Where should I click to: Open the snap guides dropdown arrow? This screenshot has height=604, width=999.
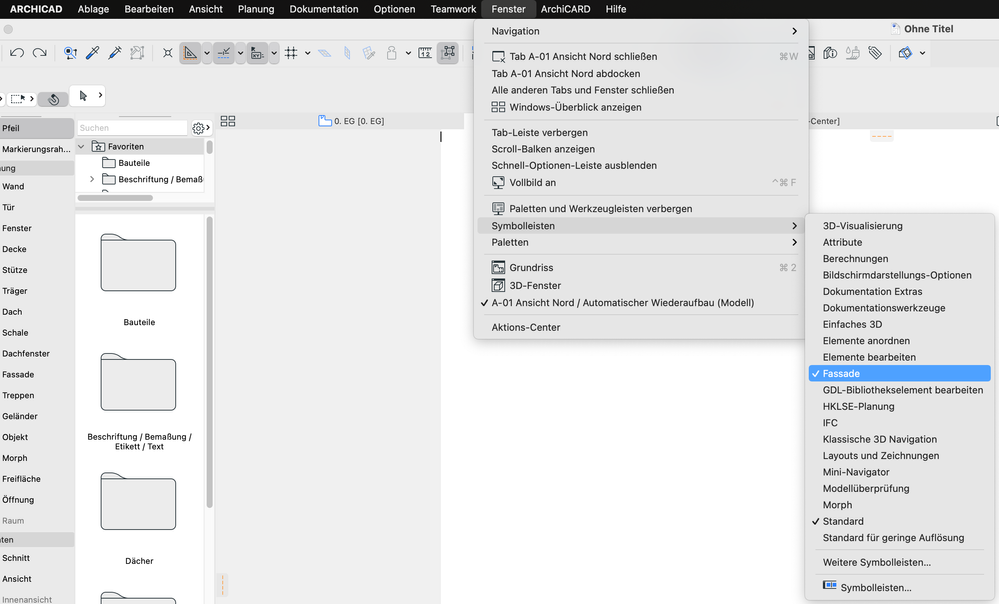(x=240, y=53)
